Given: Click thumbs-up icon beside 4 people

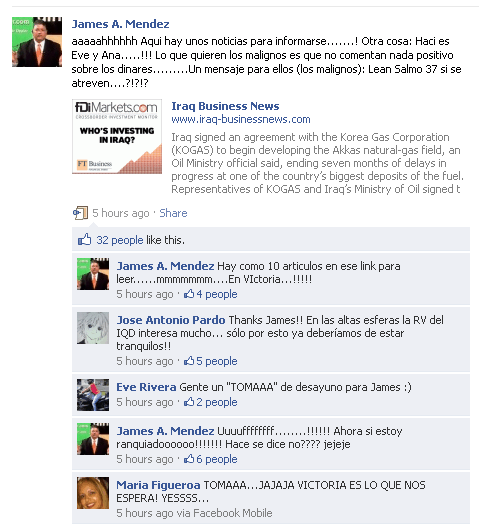Looking at the screenshot, I should tap(189, 294).
